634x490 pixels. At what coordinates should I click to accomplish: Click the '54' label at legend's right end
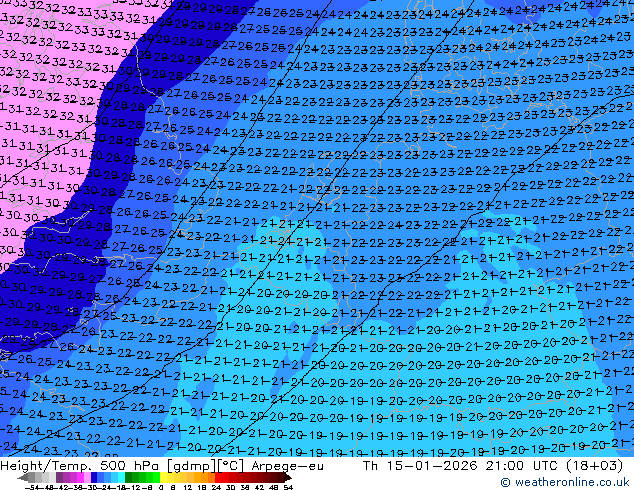[x=287, y=488]
